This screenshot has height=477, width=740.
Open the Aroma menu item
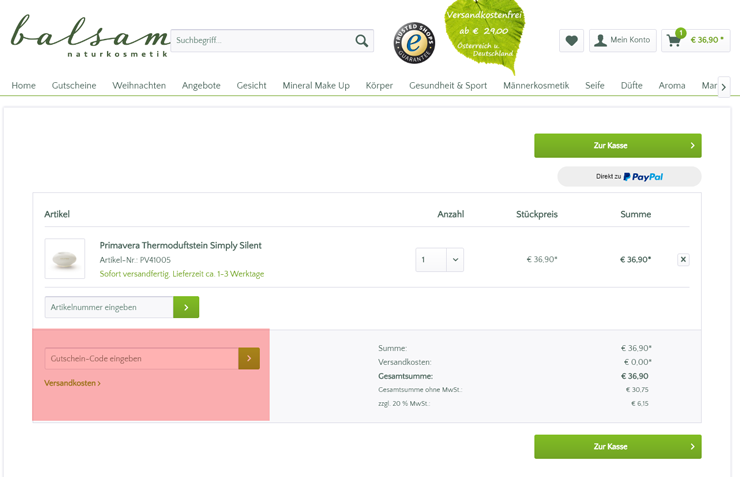[x=672, y=85]
